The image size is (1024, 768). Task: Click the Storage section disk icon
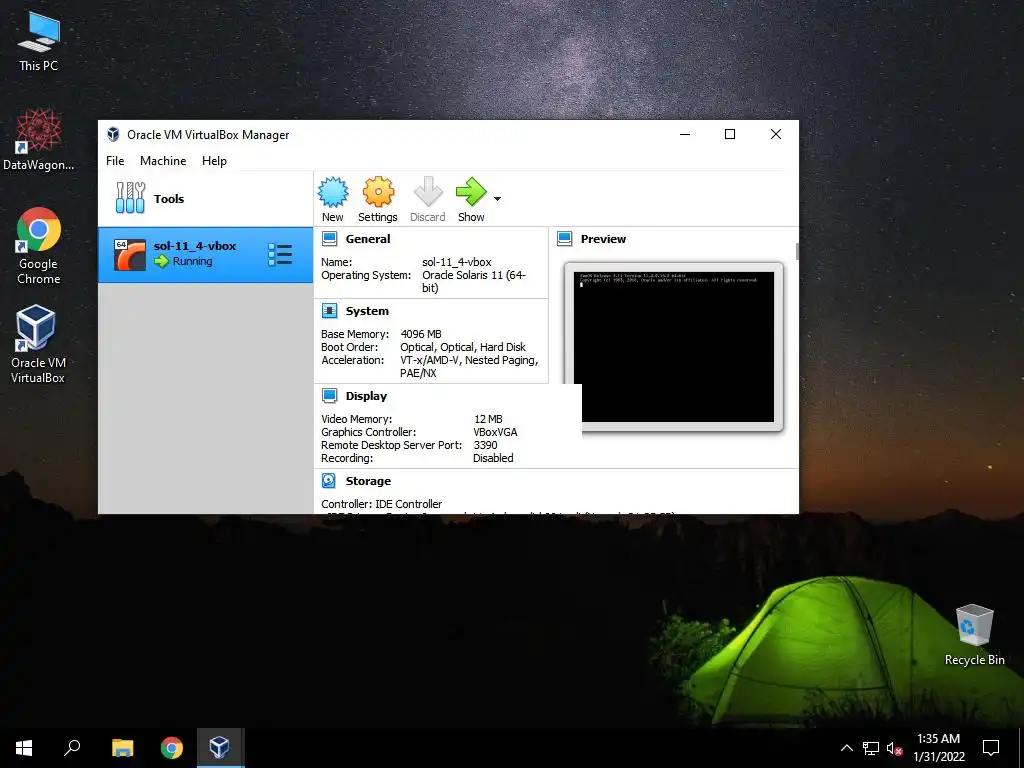pos(329,481)
